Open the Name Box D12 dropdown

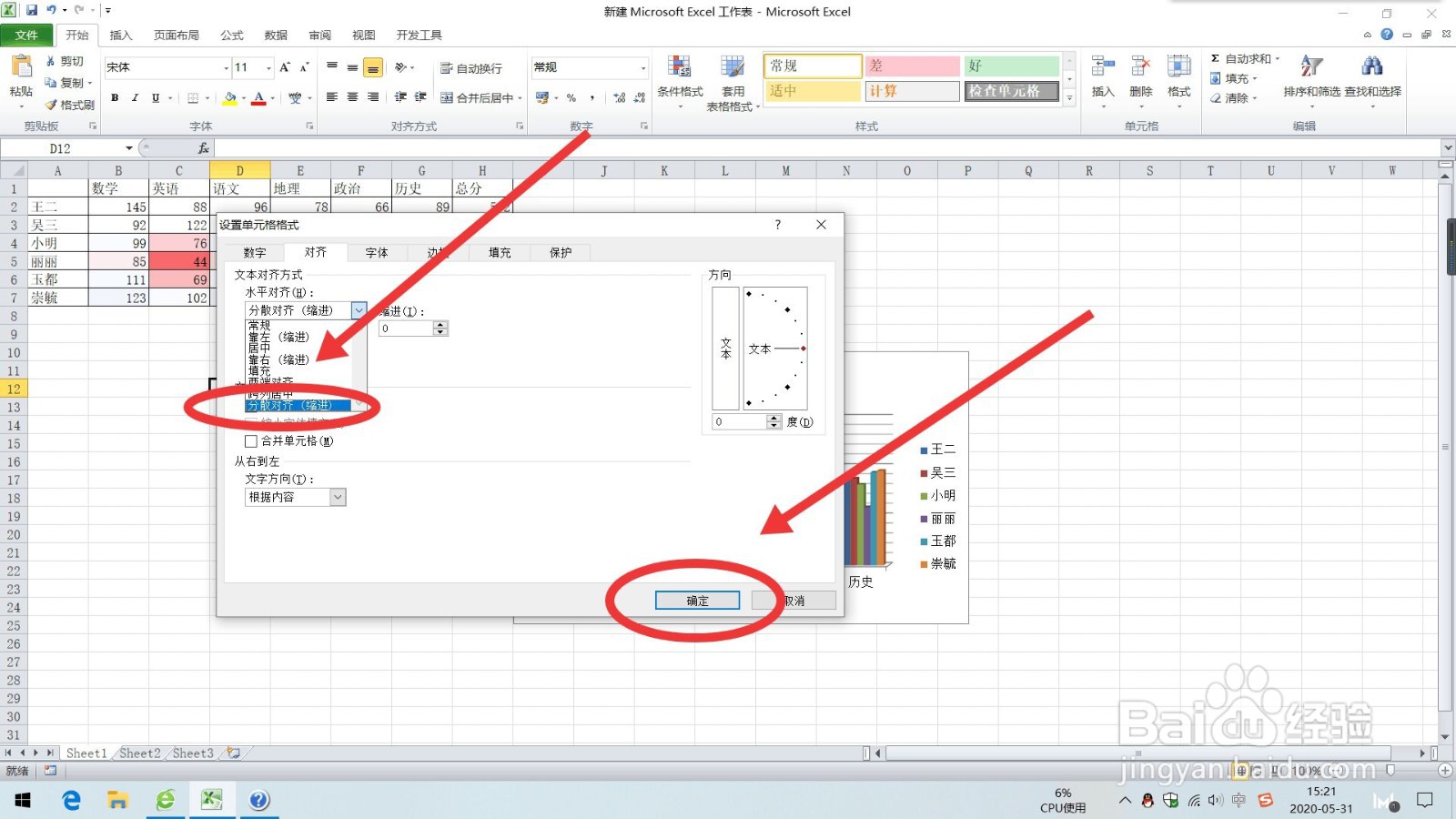pos(129,147)
